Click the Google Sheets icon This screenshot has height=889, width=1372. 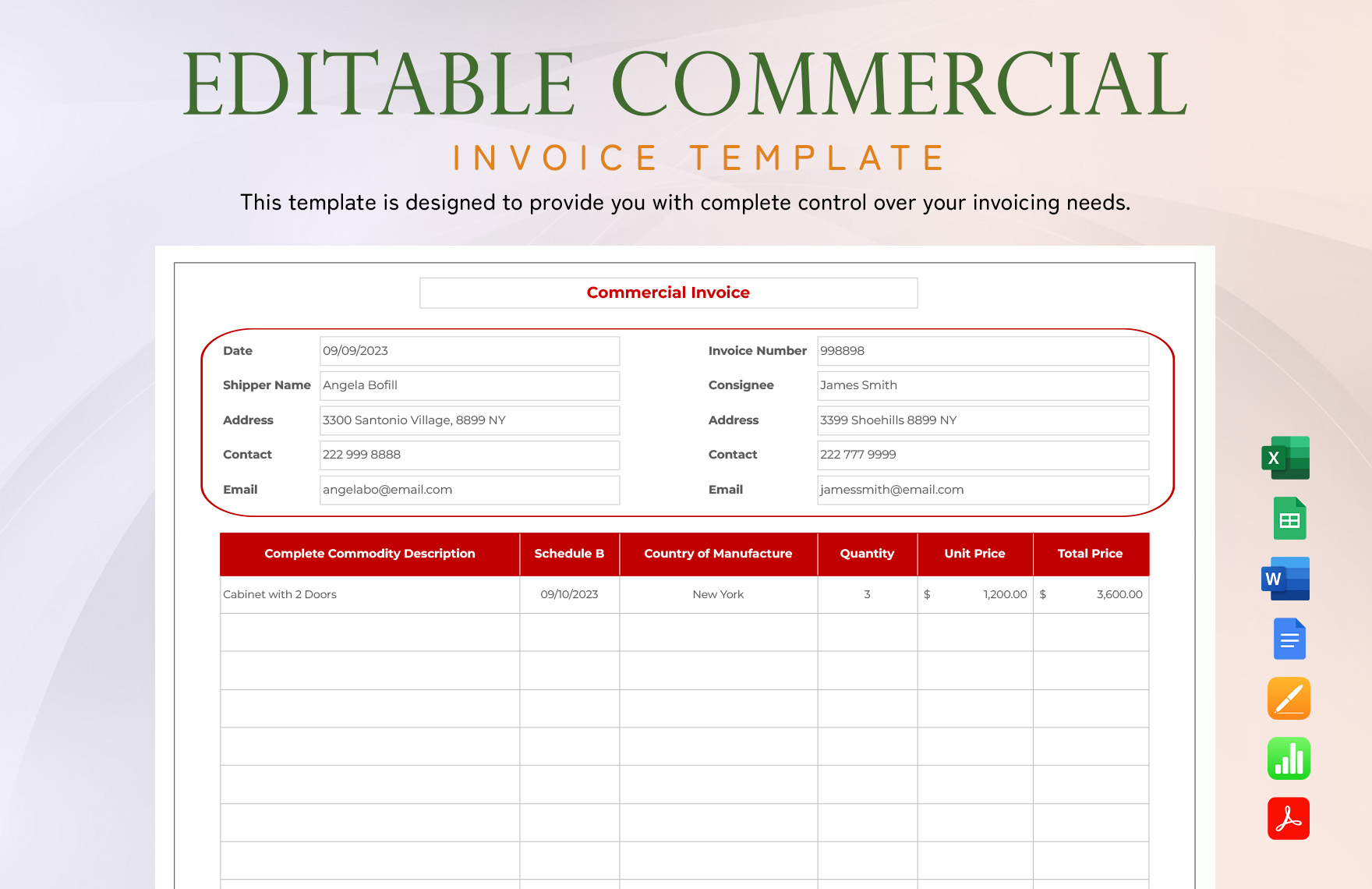(1289, 519)
